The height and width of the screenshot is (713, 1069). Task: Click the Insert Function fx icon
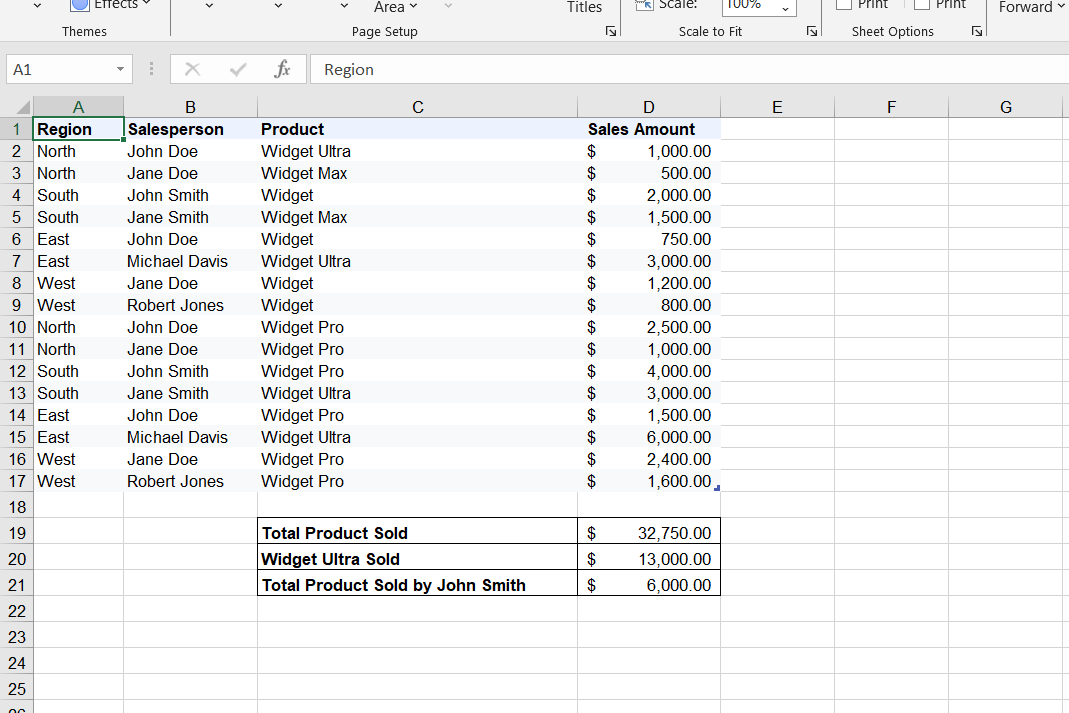[282, 69]
